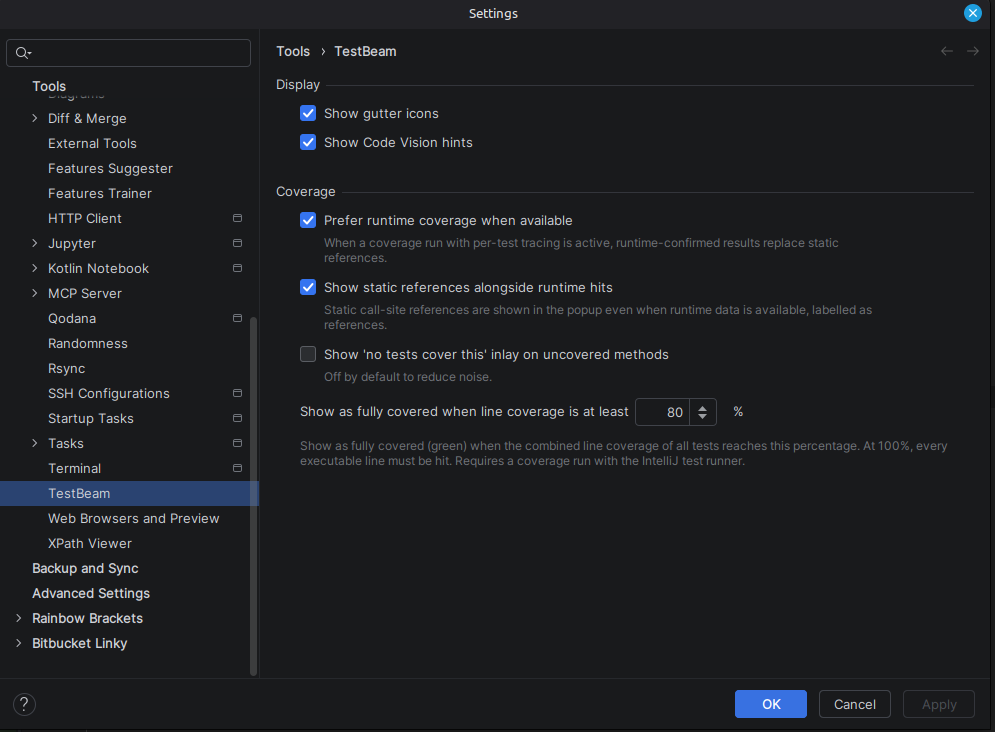Click project-level icon beside Kotlin Notebook

click(237, 268)
